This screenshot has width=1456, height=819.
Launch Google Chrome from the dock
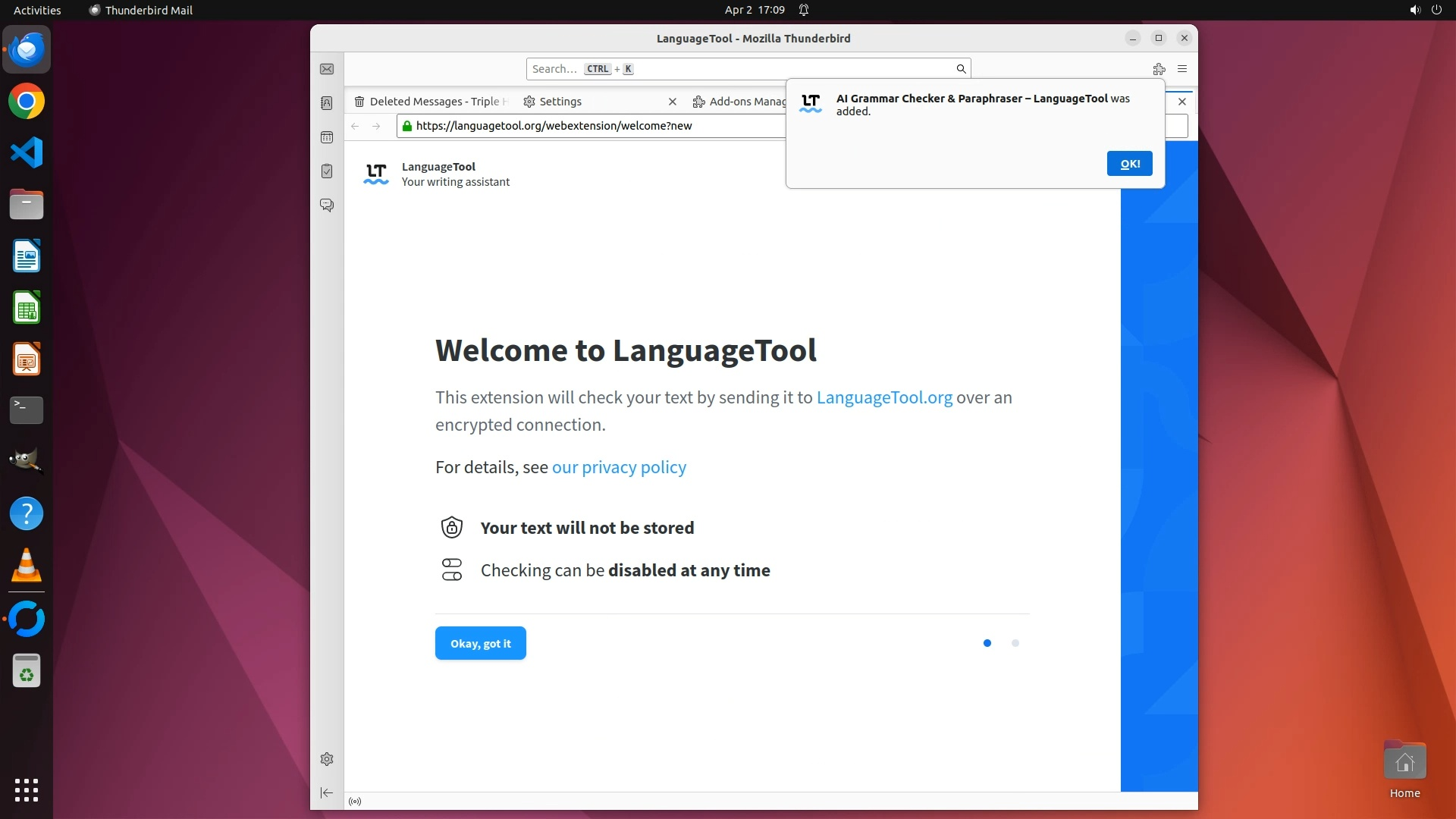27,102
